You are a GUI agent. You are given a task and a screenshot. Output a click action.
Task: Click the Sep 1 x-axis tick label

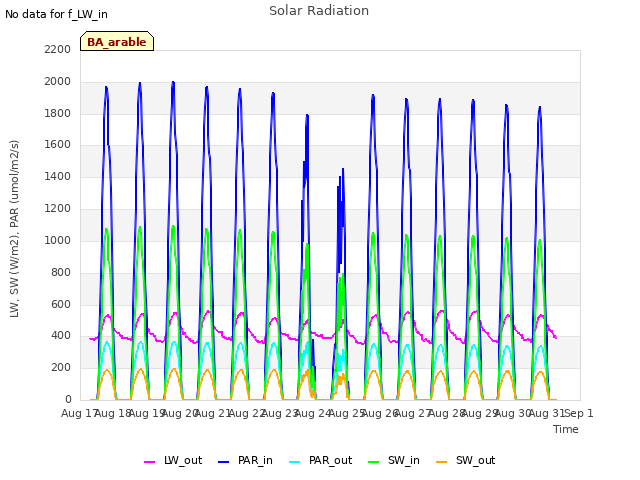(x=579, y=413)
